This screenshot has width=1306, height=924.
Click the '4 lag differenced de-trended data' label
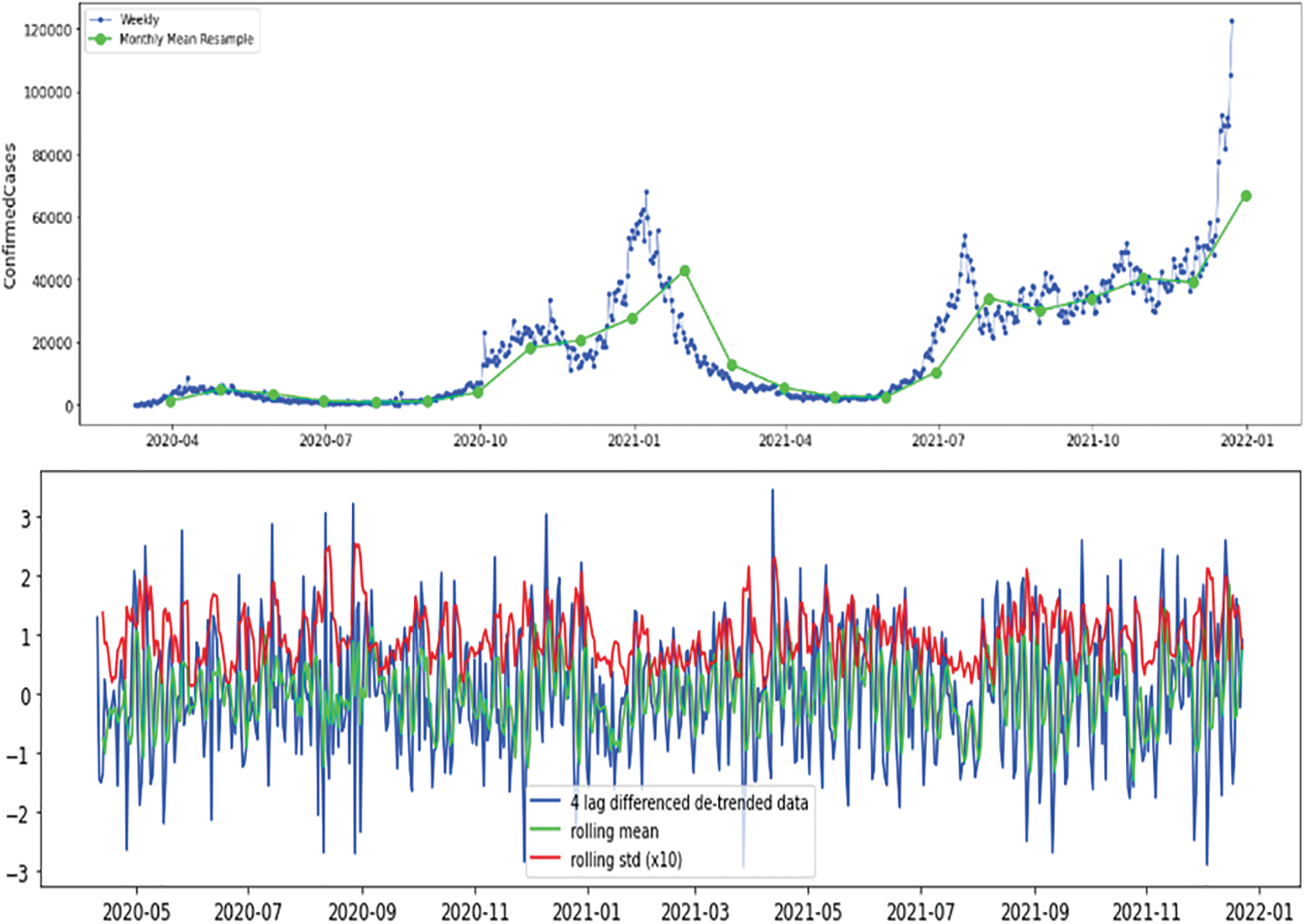coord(689,803)
